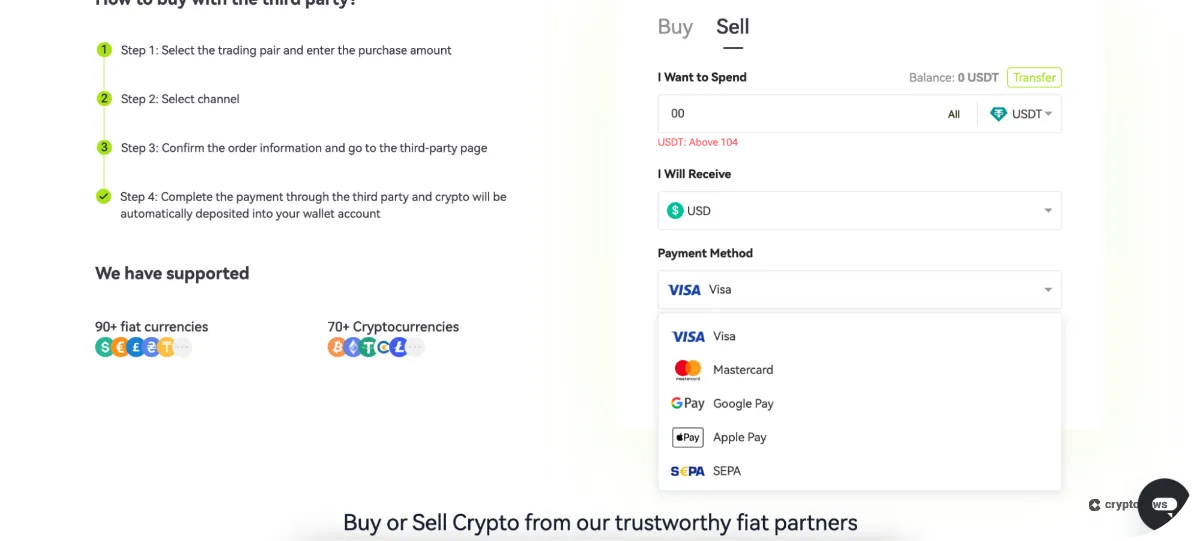
Task: Click the Visa logo in dropdown list
Action: (x=688, y=337)
